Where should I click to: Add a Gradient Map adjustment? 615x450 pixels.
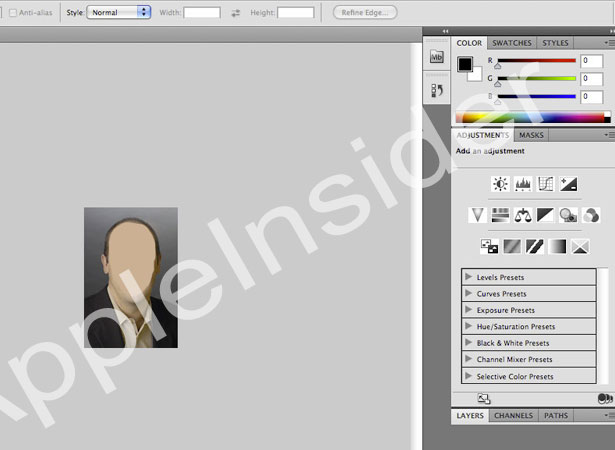(557, 246)
